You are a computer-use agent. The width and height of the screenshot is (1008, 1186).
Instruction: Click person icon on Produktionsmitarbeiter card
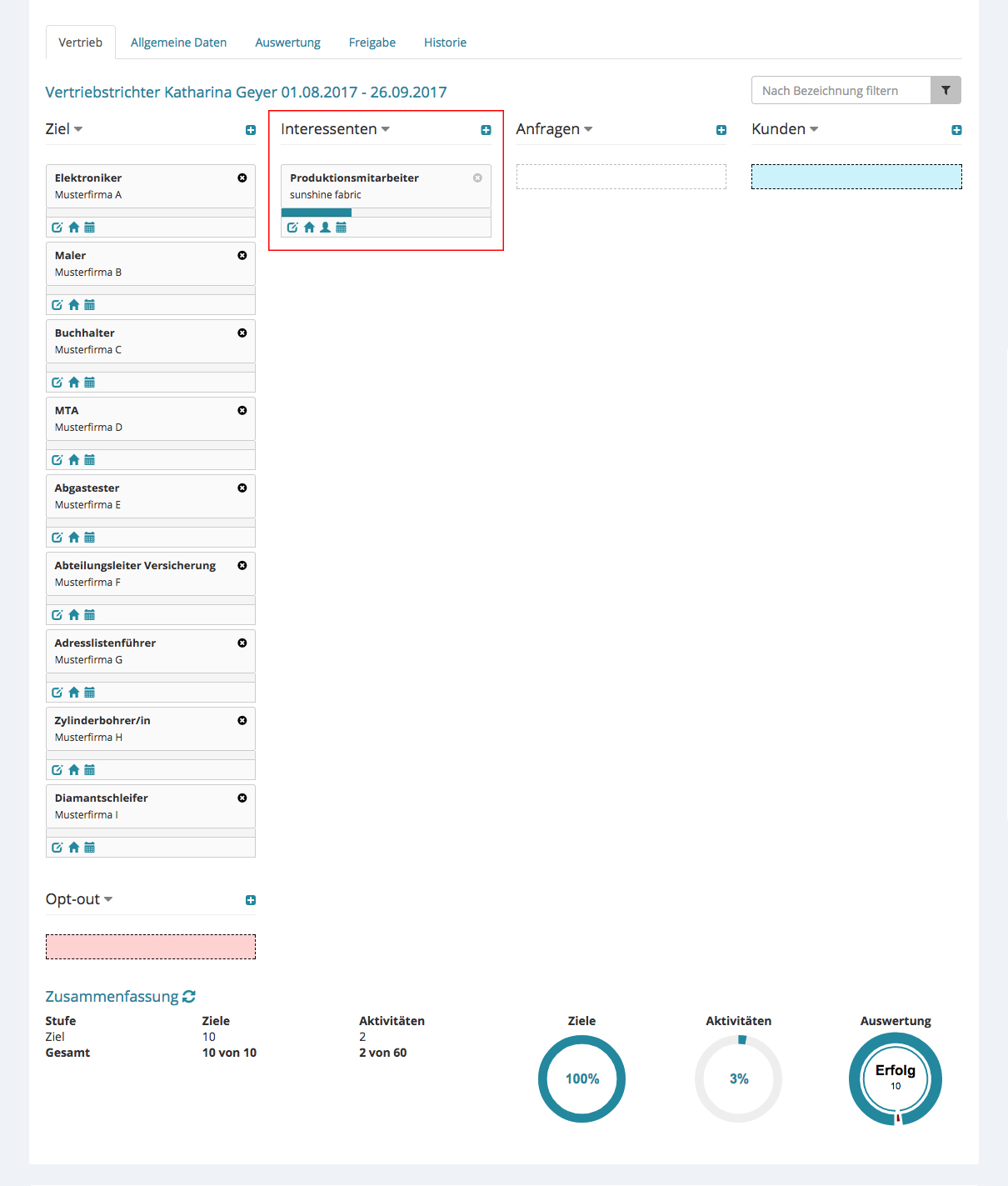[325, 228]
